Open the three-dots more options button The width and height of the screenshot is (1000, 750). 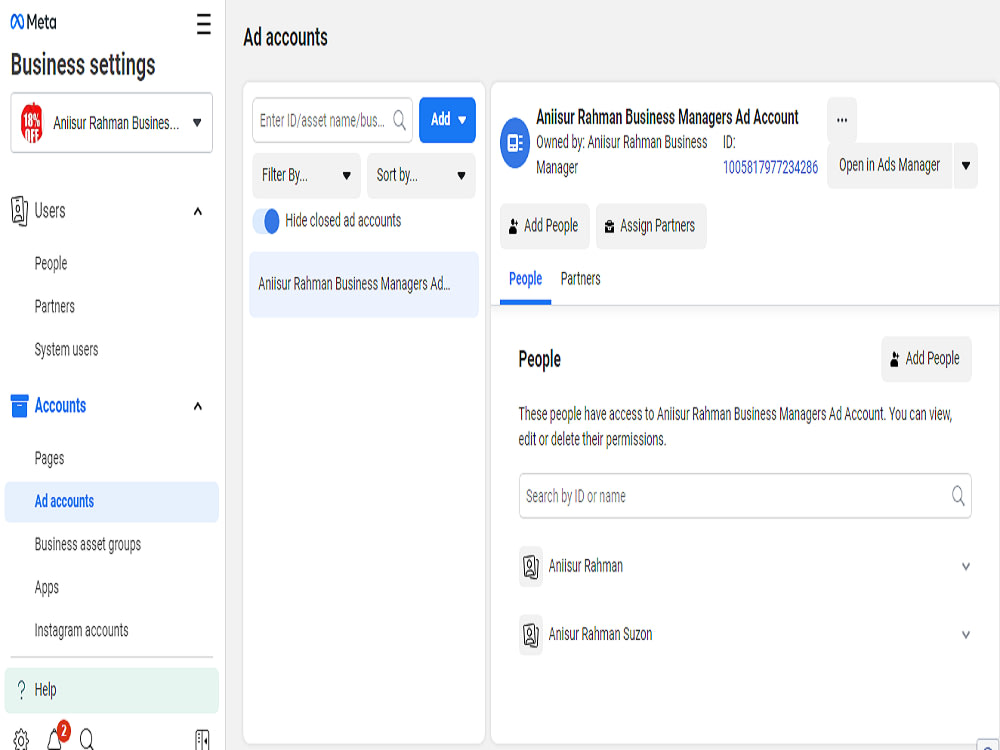(842, 120)
